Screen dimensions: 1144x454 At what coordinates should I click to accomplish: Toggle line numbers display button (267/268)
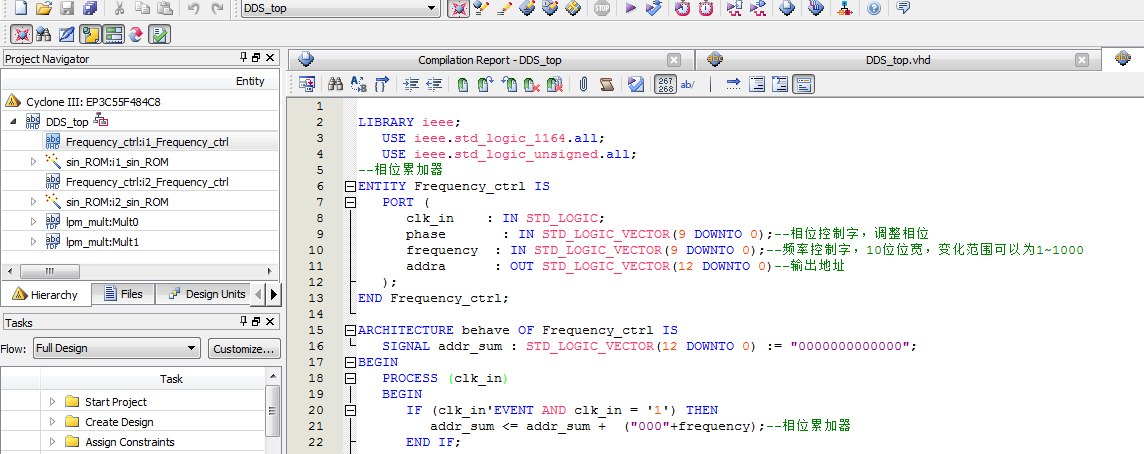click(x=665, y=85)
